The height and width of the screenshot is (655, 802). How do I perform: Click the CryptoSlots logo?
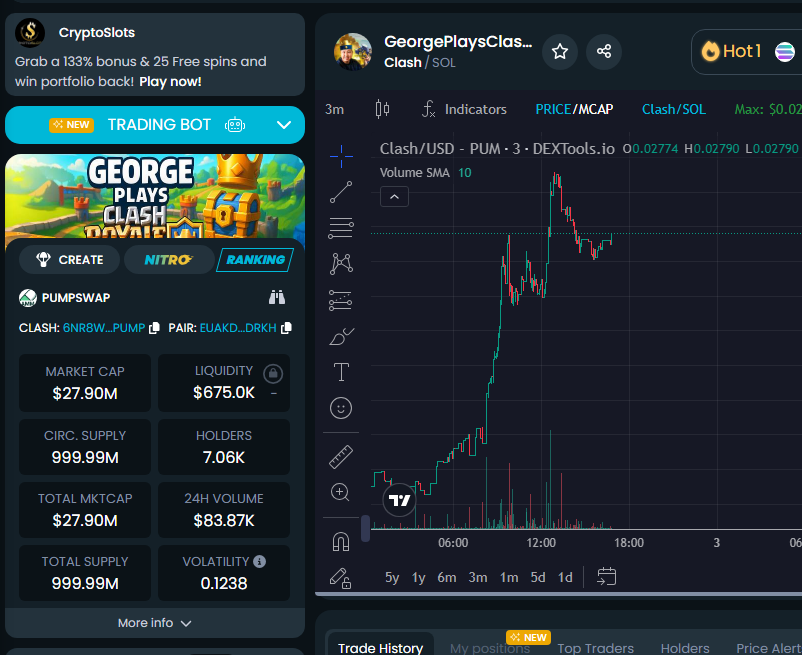point(30,32)
